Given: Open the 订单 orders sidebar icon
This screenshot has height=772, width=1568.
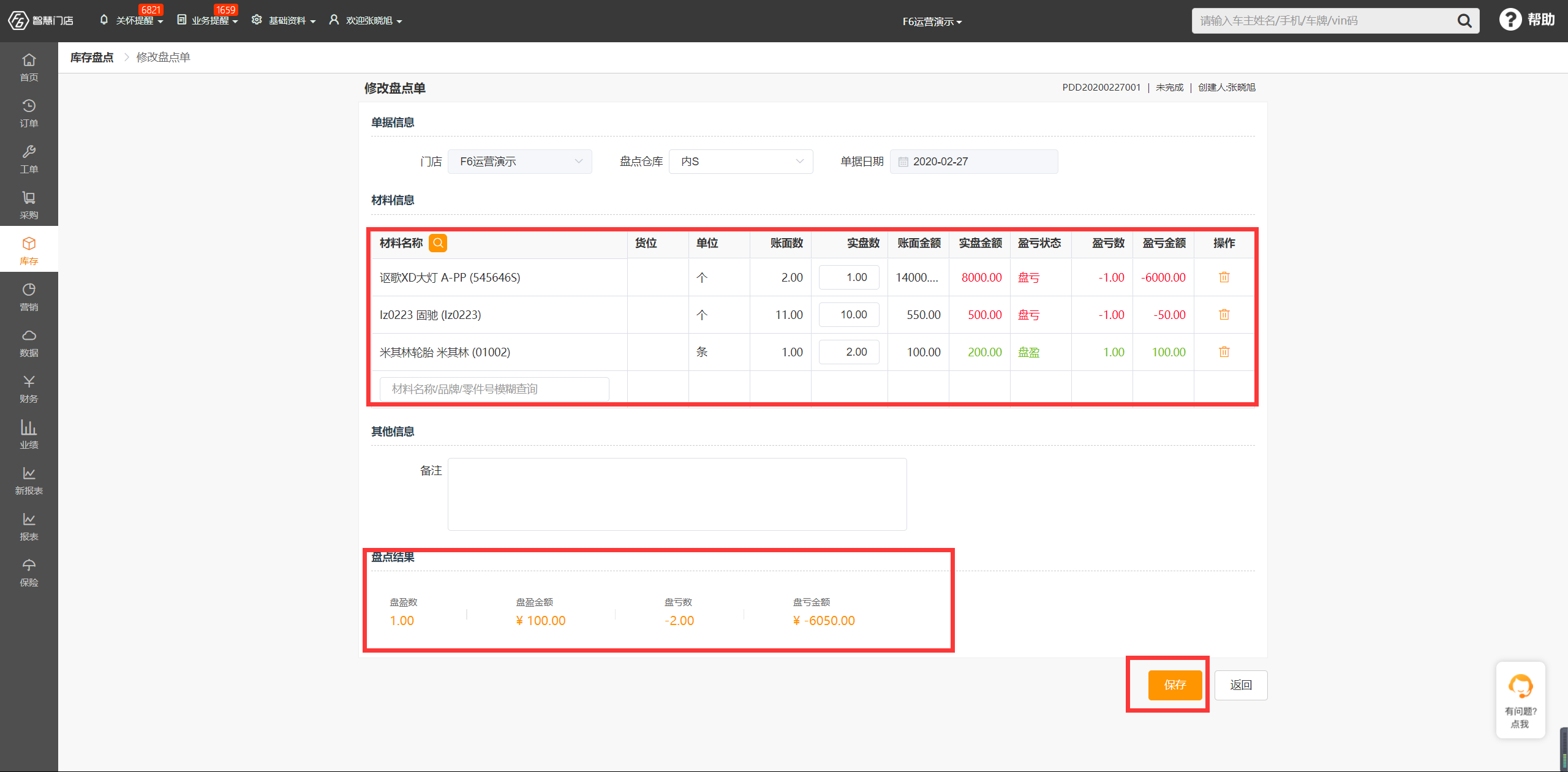Looking at the screenshot, I should coord(29,113).
